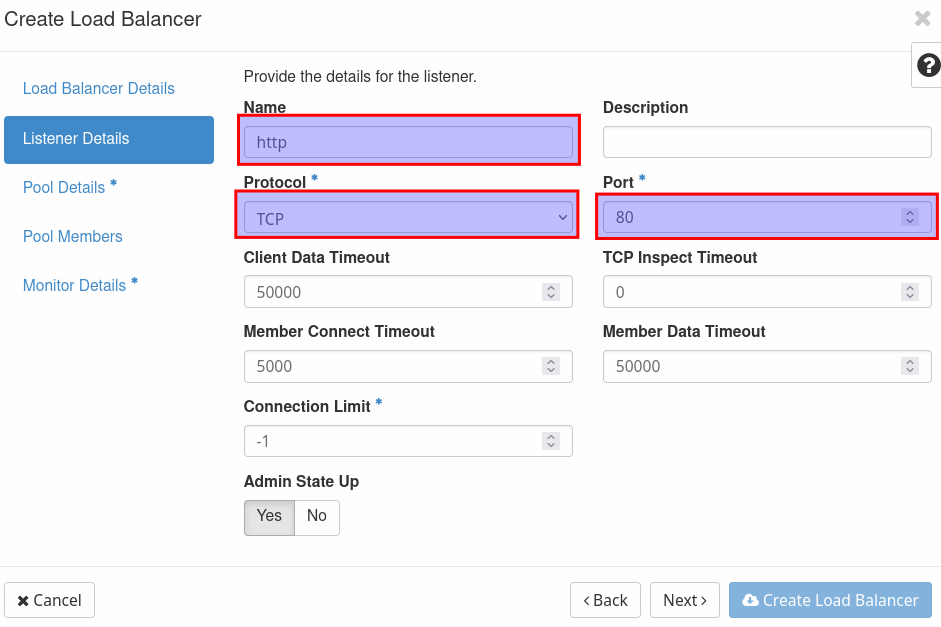Click the Port field spinner arrows
Viewport: 941px width, 627px height.
coord(909,217)
